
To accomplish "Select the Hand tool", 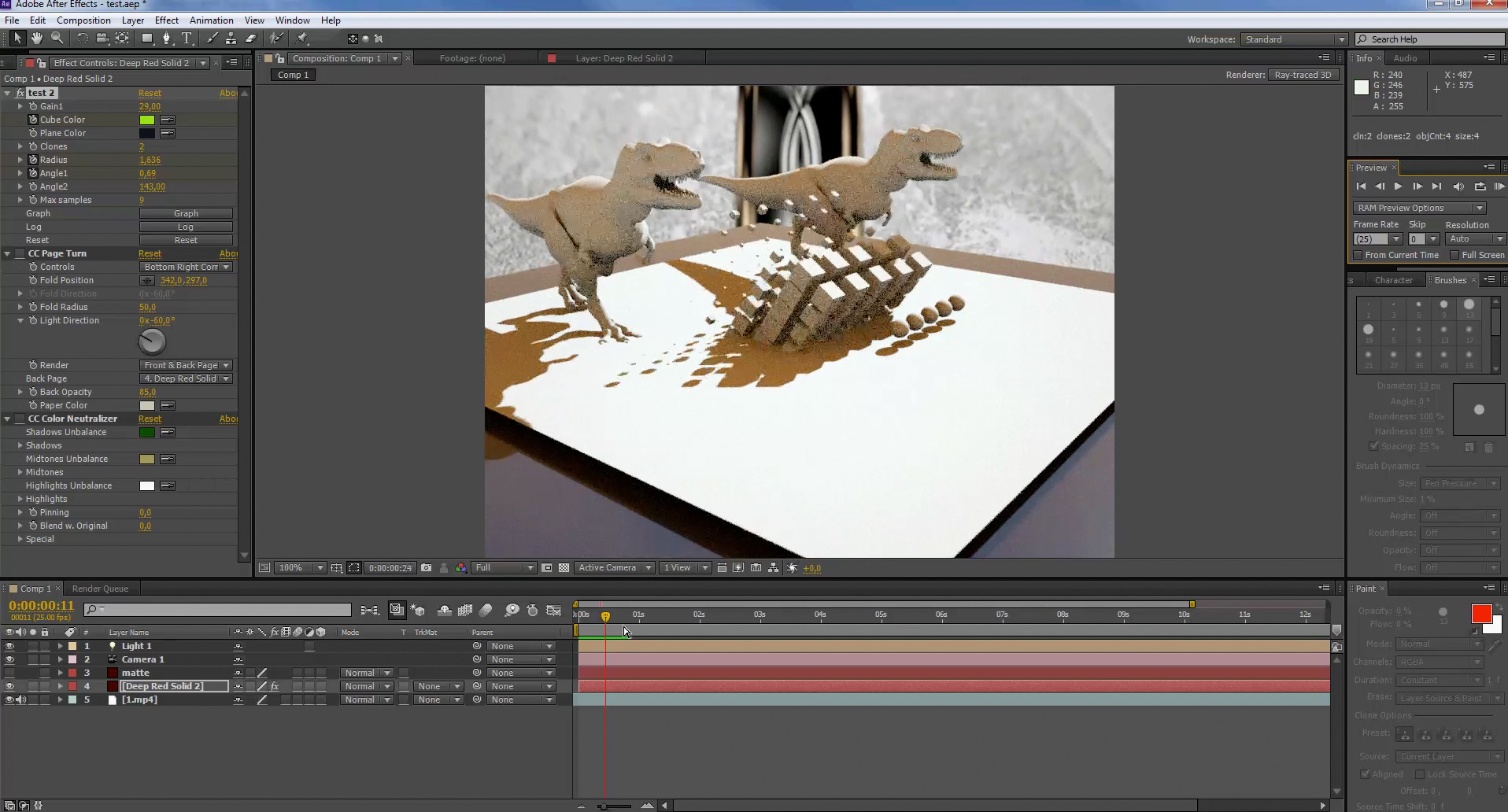I will 37,38.
